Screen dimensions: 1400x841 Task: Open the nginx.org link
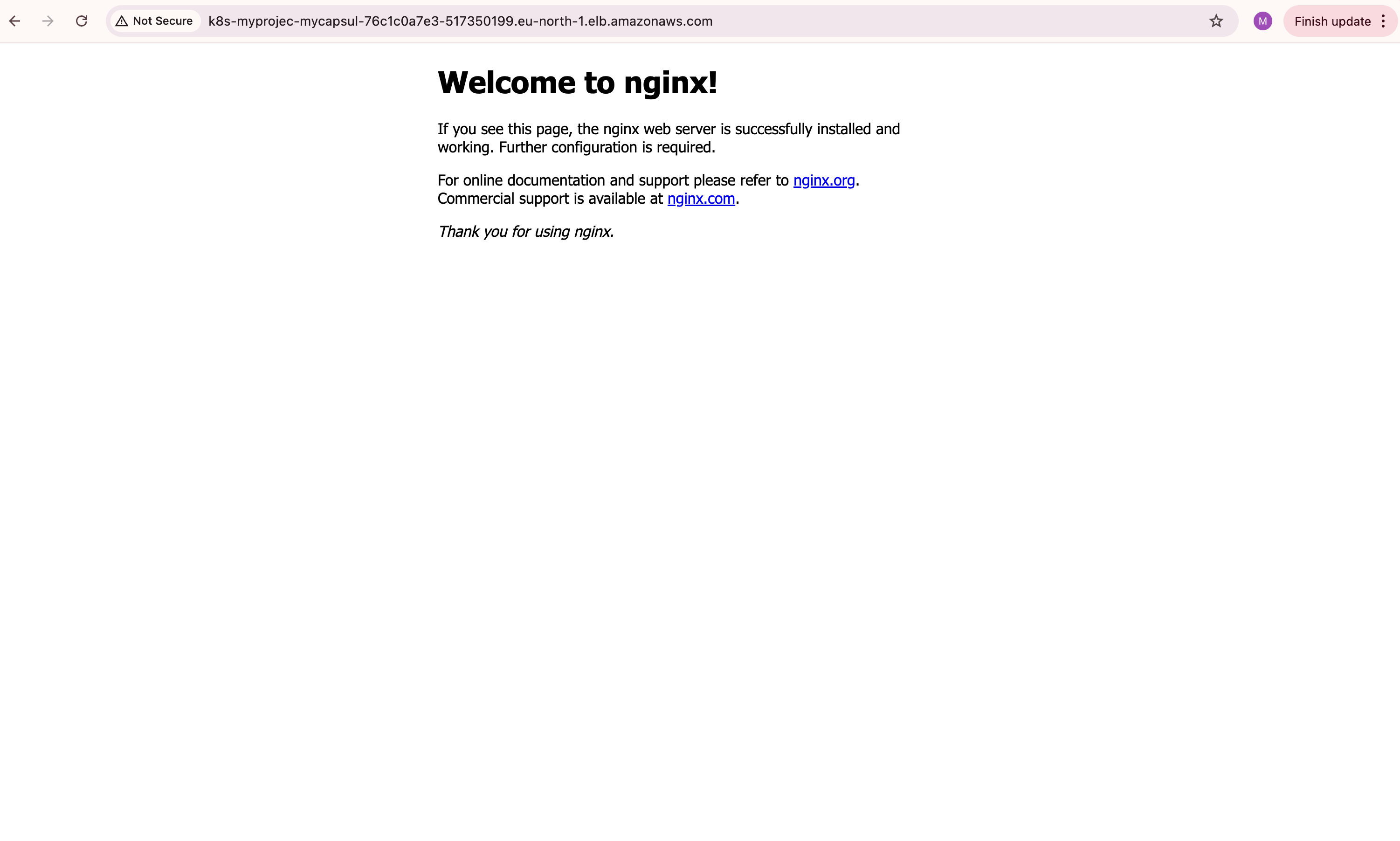click(824, 180)
